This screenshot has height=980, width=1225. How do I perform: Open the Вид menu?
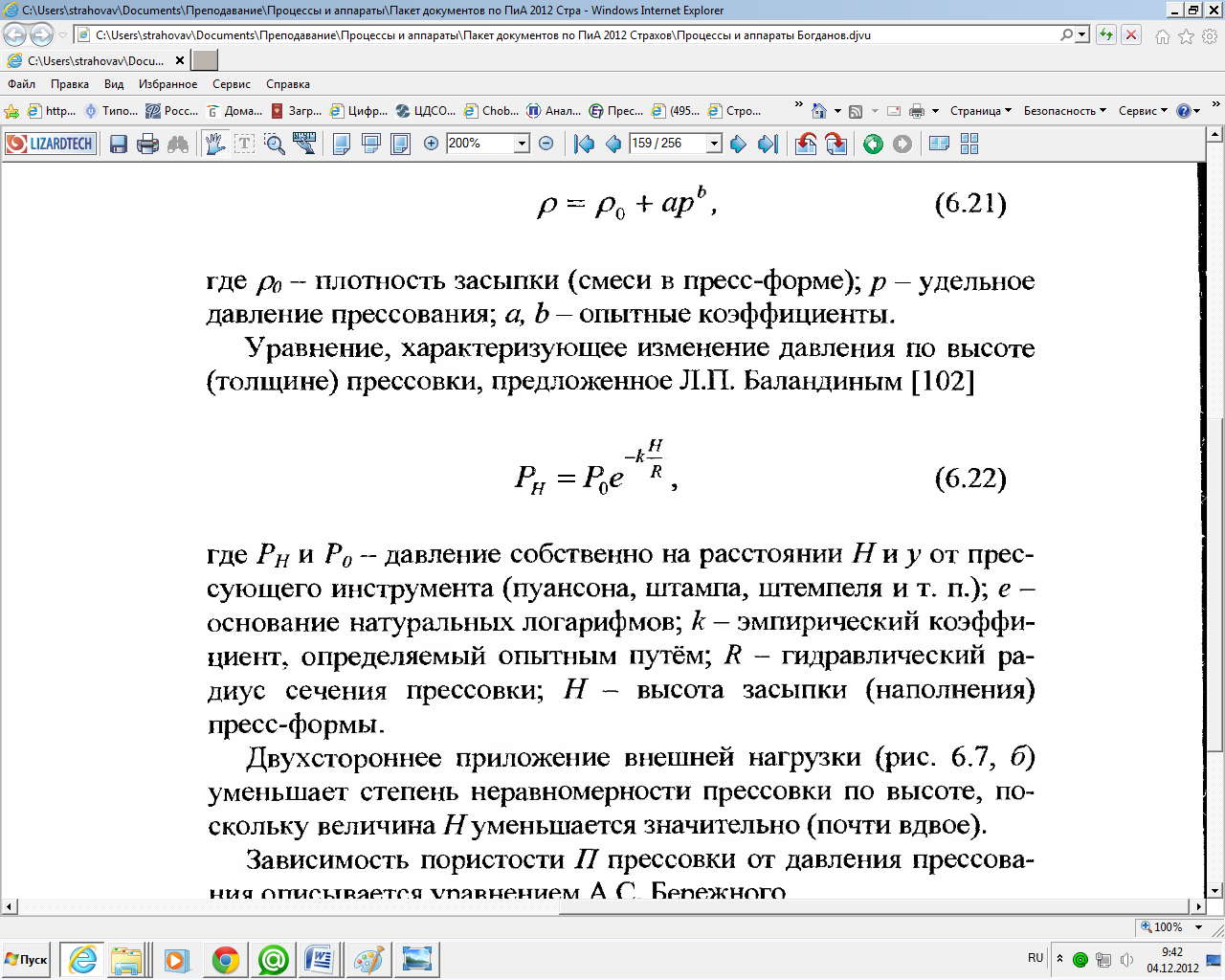pos(114,84)
